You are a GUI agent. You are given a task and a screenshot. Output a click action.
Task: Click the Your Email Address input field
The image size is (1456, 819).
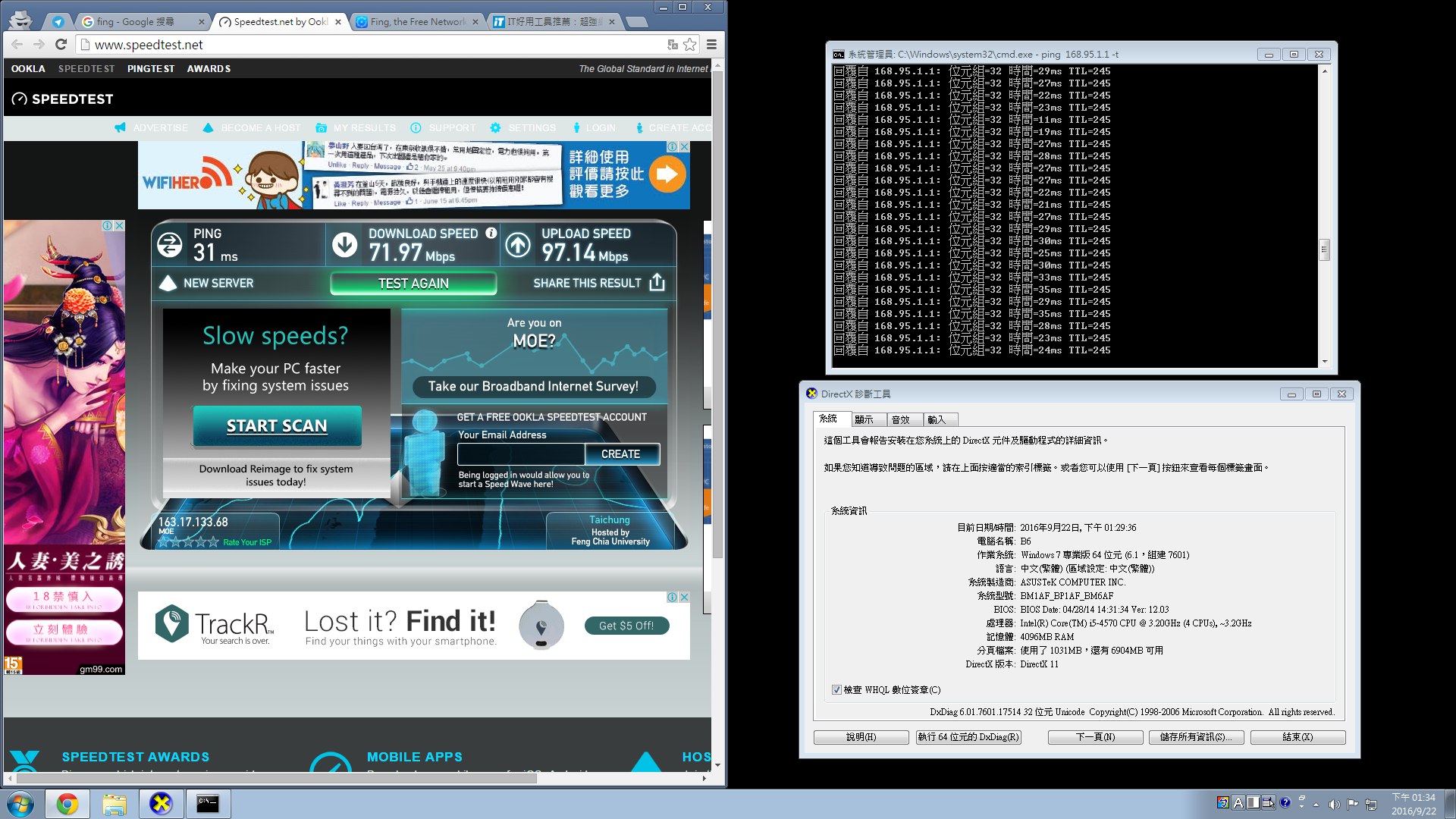tap(521, 453)
